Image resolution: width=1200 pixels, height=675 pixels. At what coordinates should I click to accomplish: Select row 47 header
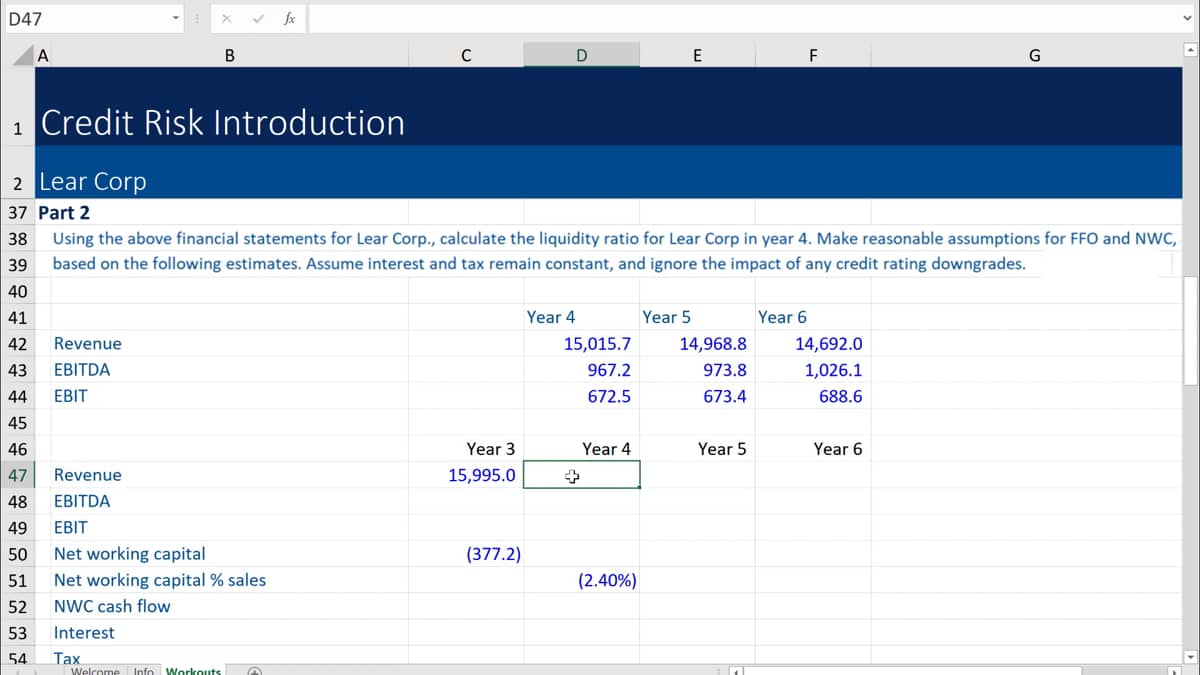point(17,475)
